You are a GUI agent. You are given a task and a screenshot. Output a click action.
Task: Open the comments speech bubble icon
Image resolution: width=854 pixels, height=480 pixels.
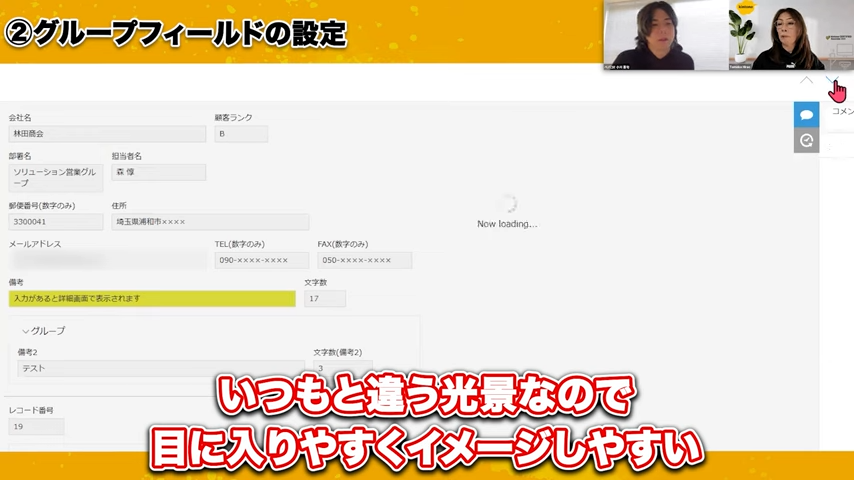806,114
